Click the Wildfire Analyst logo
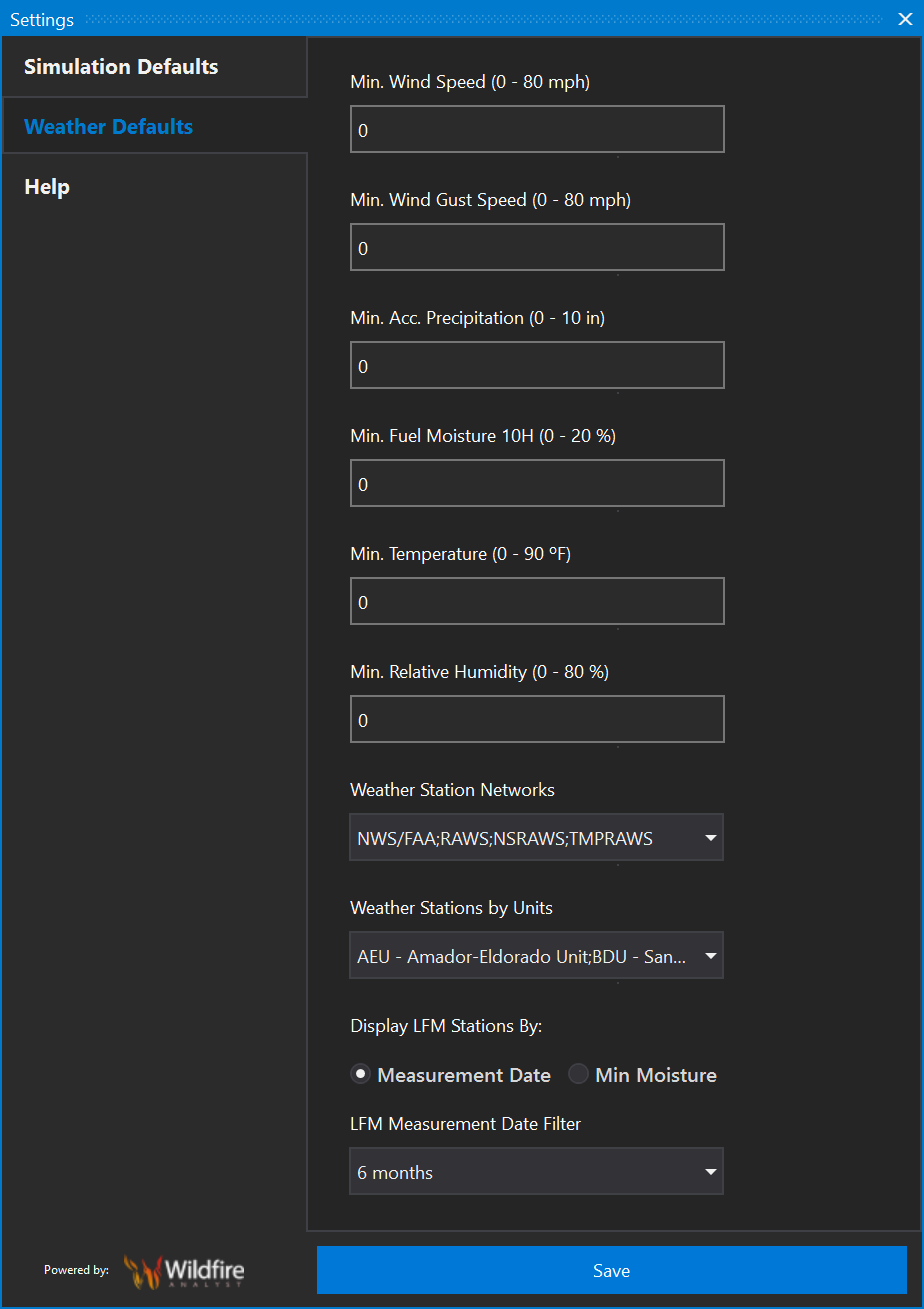 184,1271
